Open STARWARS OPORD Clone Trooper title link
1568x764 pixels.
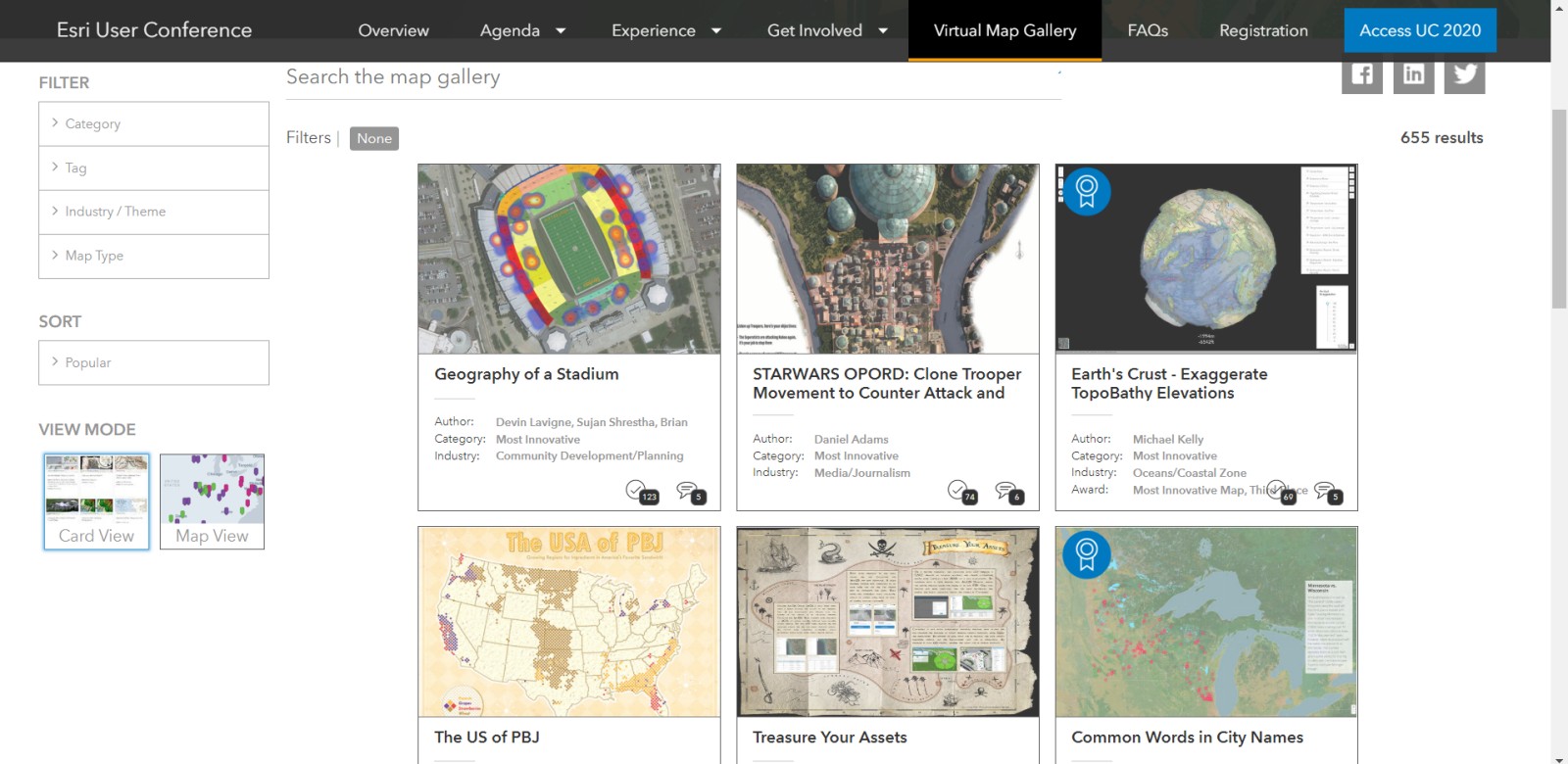point(887,383)
